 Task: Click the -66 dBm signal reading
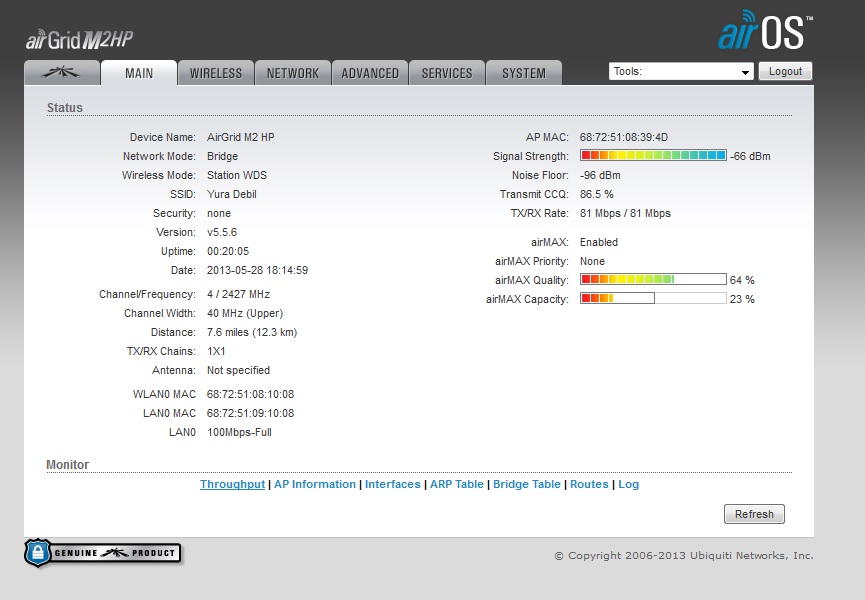click(750, 156)
